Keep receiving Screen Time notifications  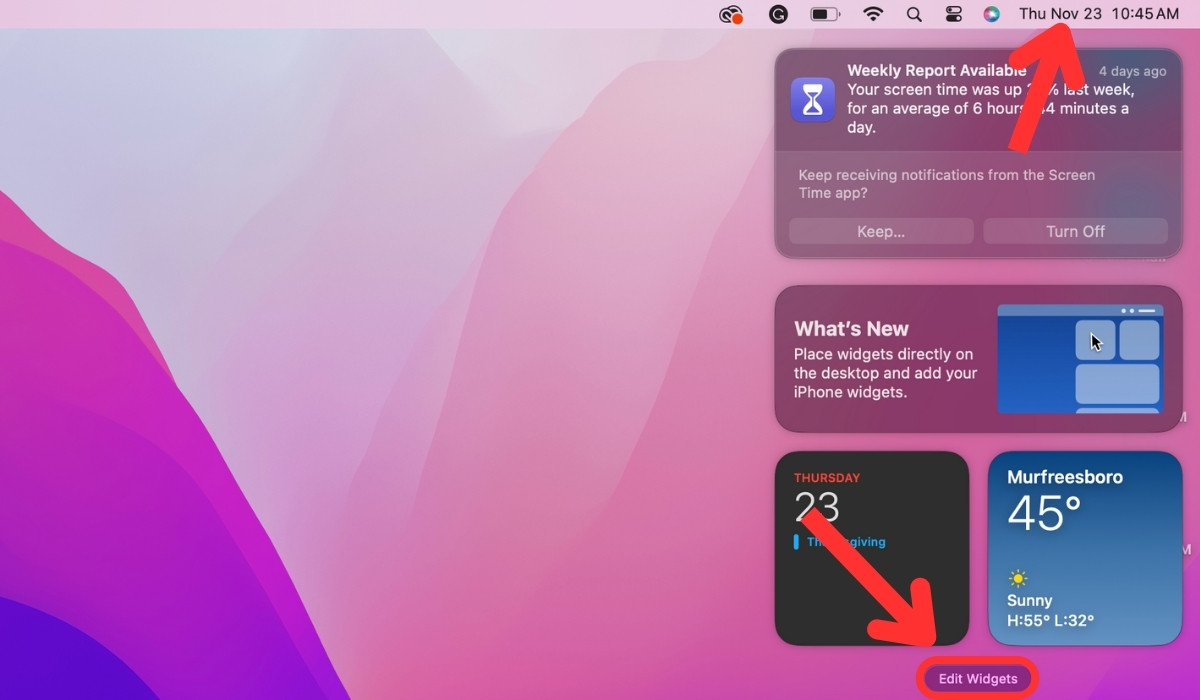pos(880,231)
